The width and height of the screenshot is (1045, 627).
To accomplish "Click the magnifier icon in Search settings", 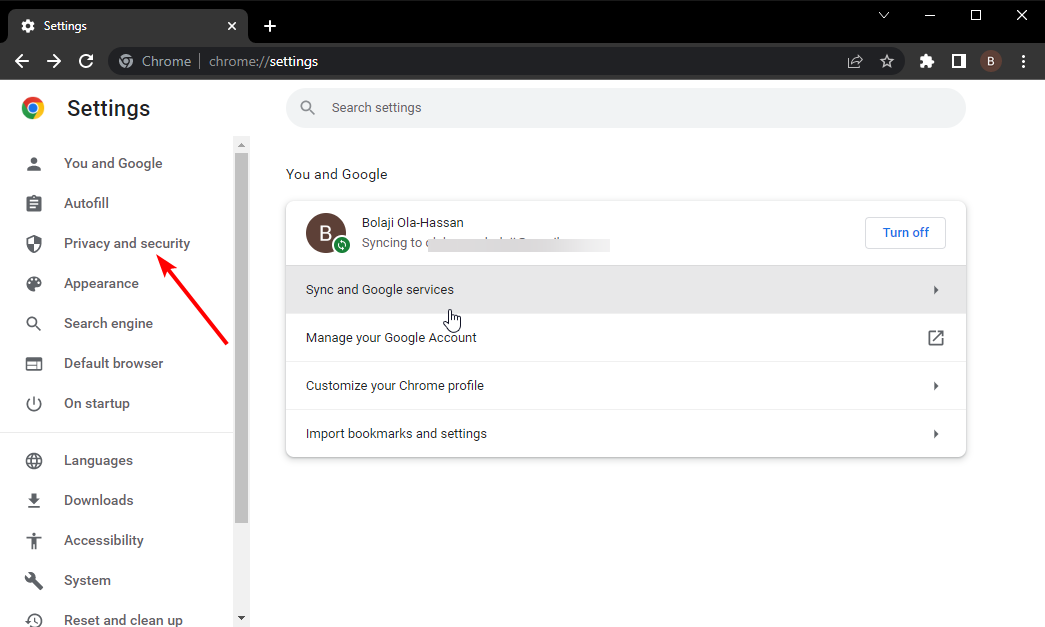I will click(307, 107).
